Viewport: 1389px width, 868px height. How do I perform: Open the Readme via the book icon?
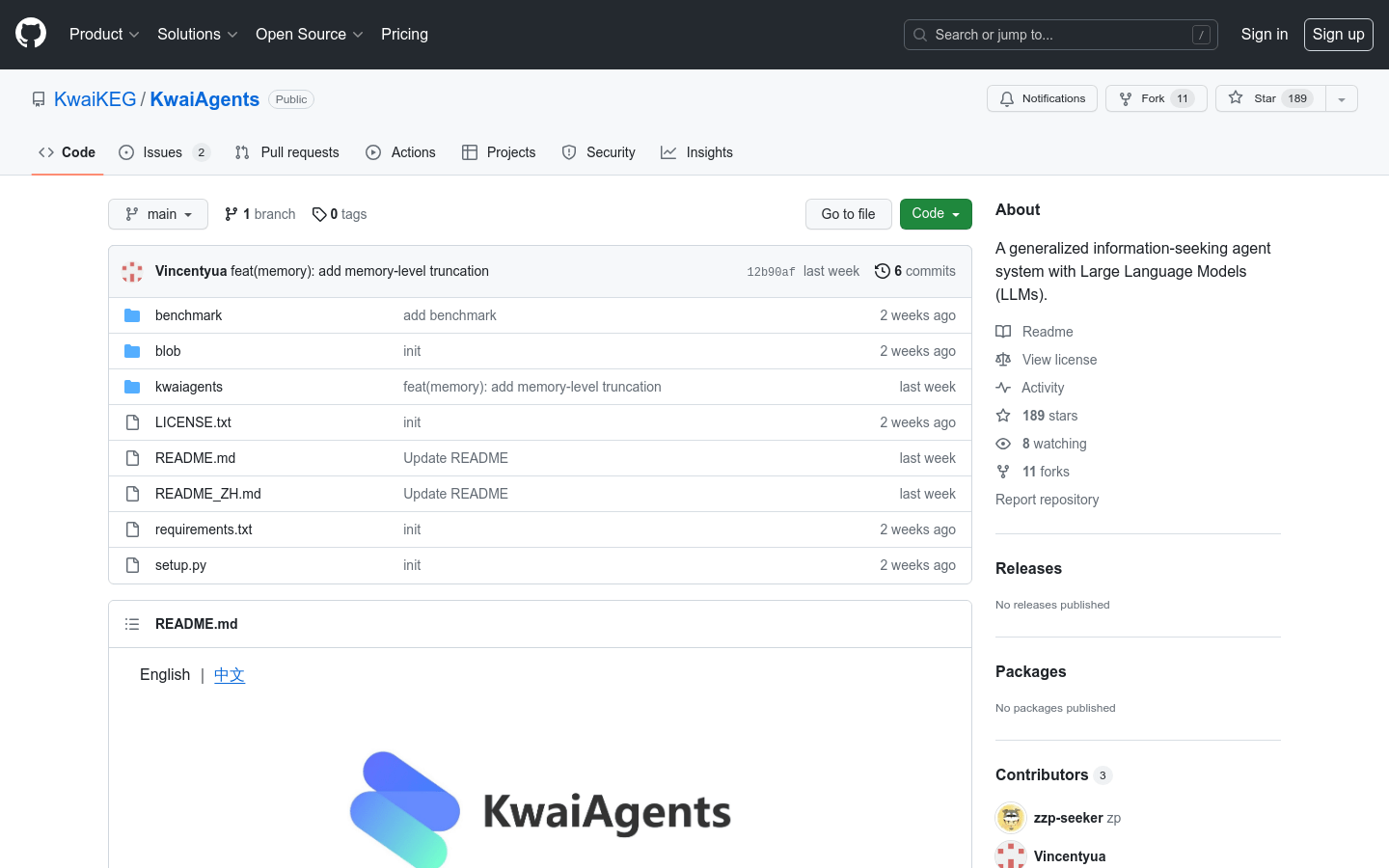[1003, 331]
